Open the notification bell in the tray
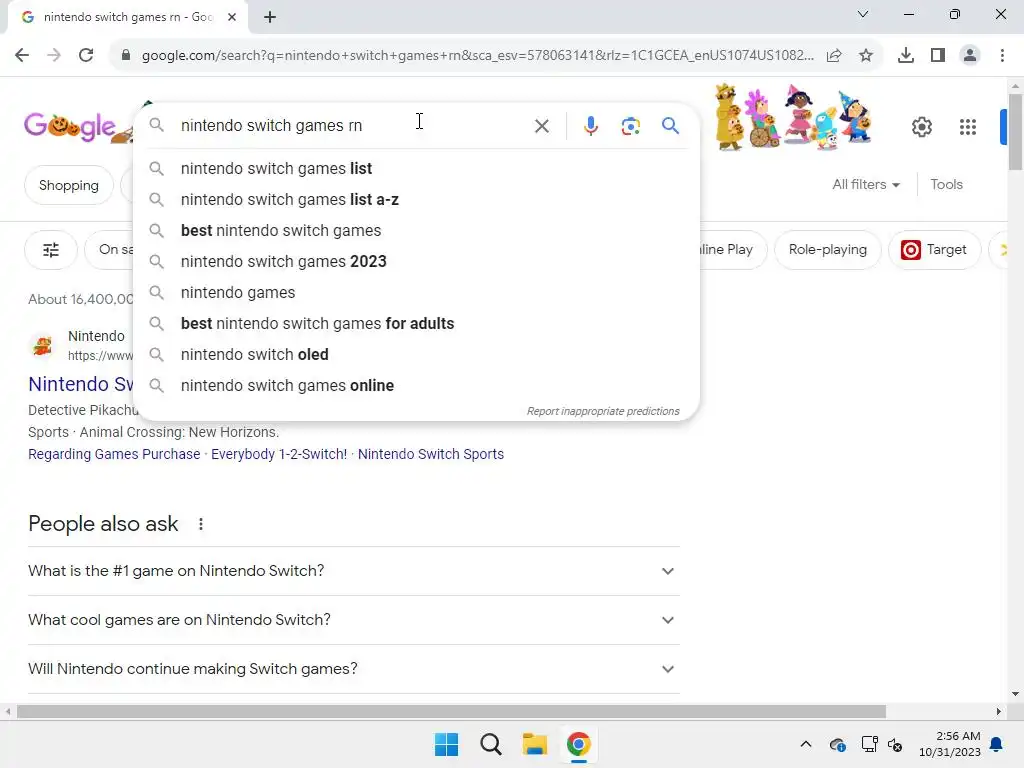The height and width of the screenshot is (768, 1024). click(x=997, y=744)
